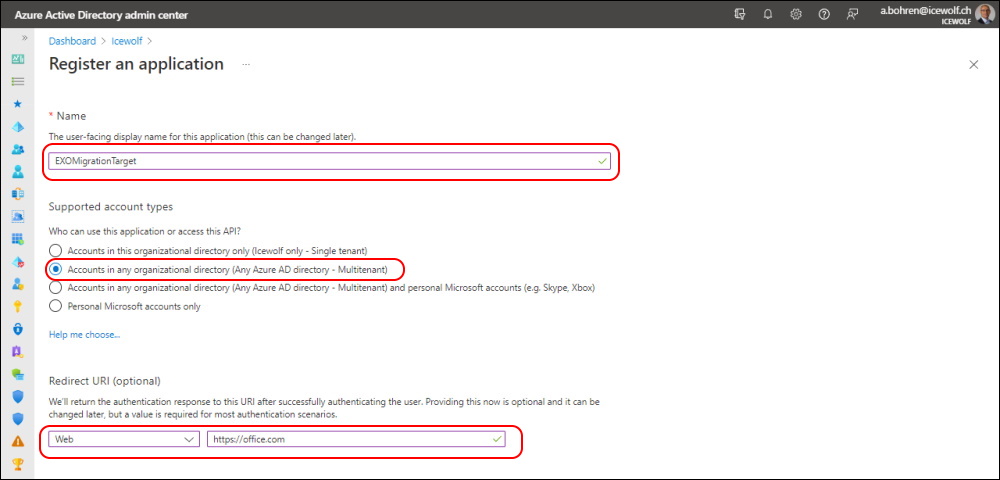Open account menu via profile avatar
The height and width of the screenshot is (480, 1000).
pos(984,14)
